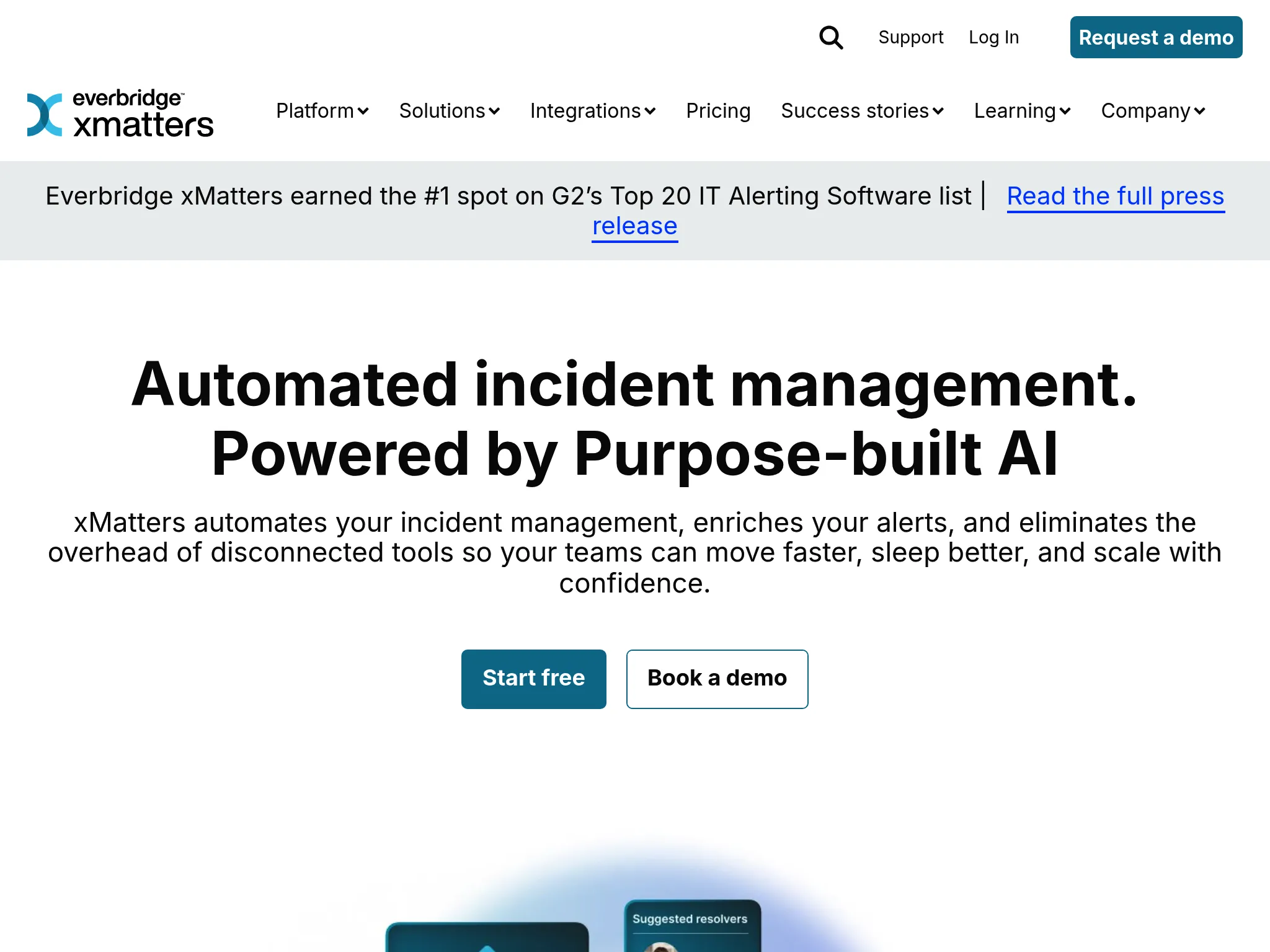The image size is (1270, 952).
Task: Open the Success stories navigation item
Action: point(855,111)
